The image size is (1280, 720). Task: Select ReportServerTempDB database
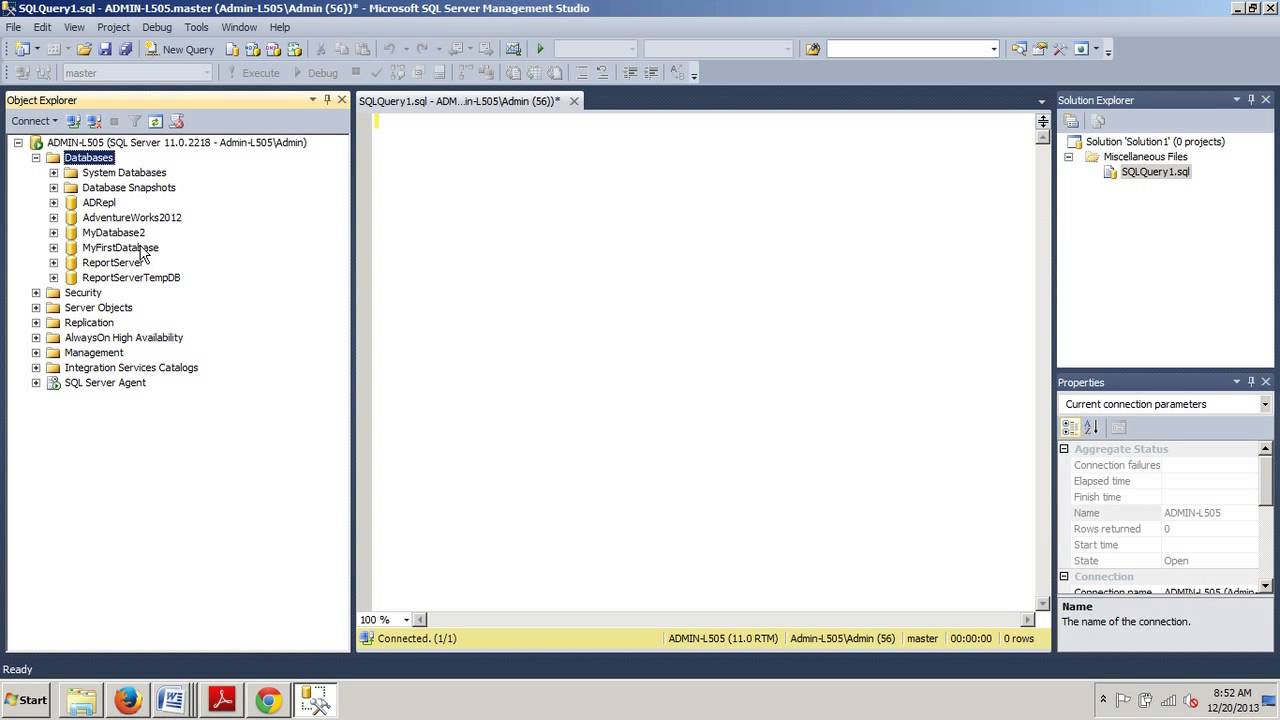pyautogui.click(x=131, y=278)
